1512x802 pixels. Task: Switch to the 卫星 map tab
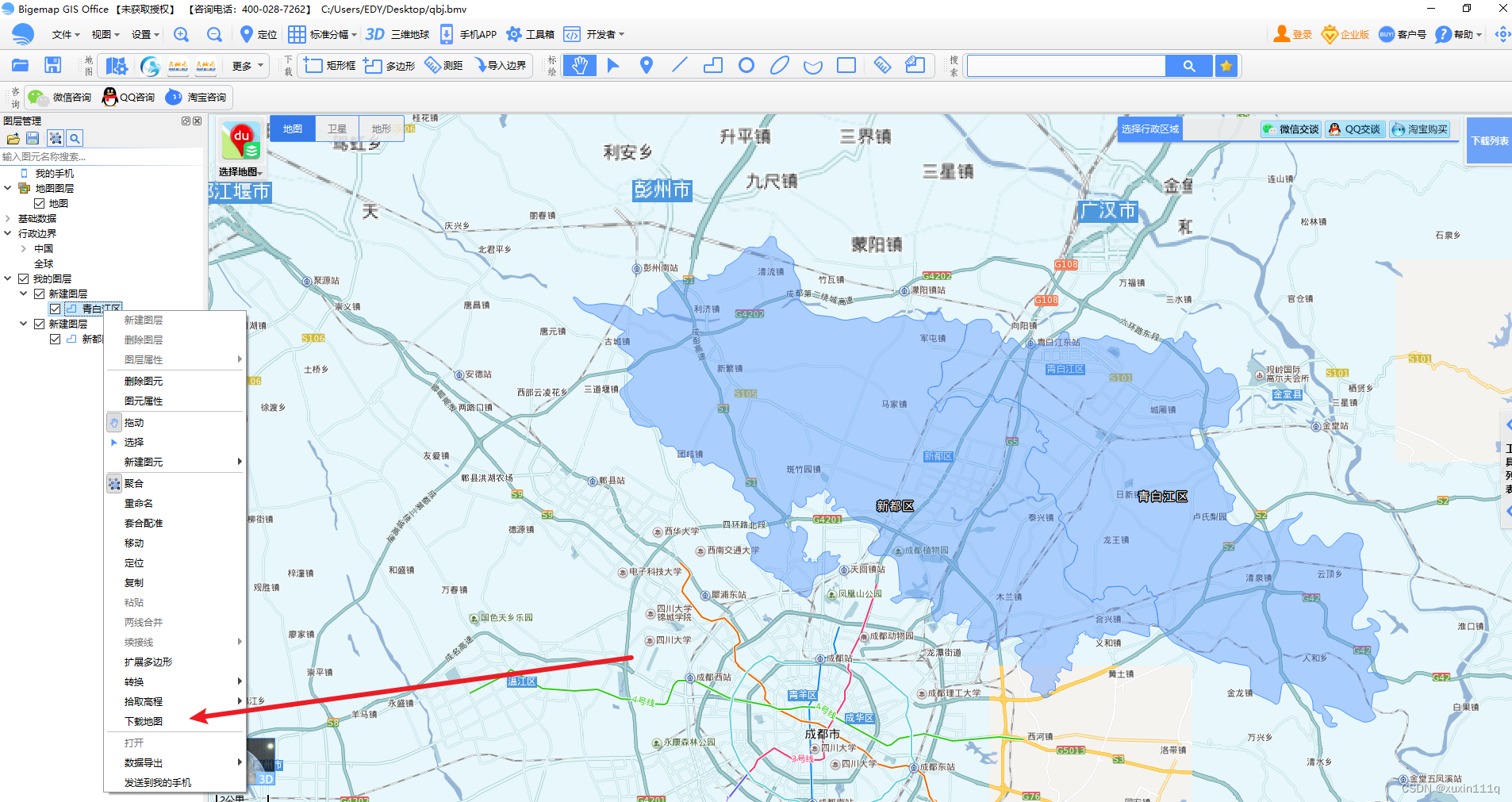point(336,128)
